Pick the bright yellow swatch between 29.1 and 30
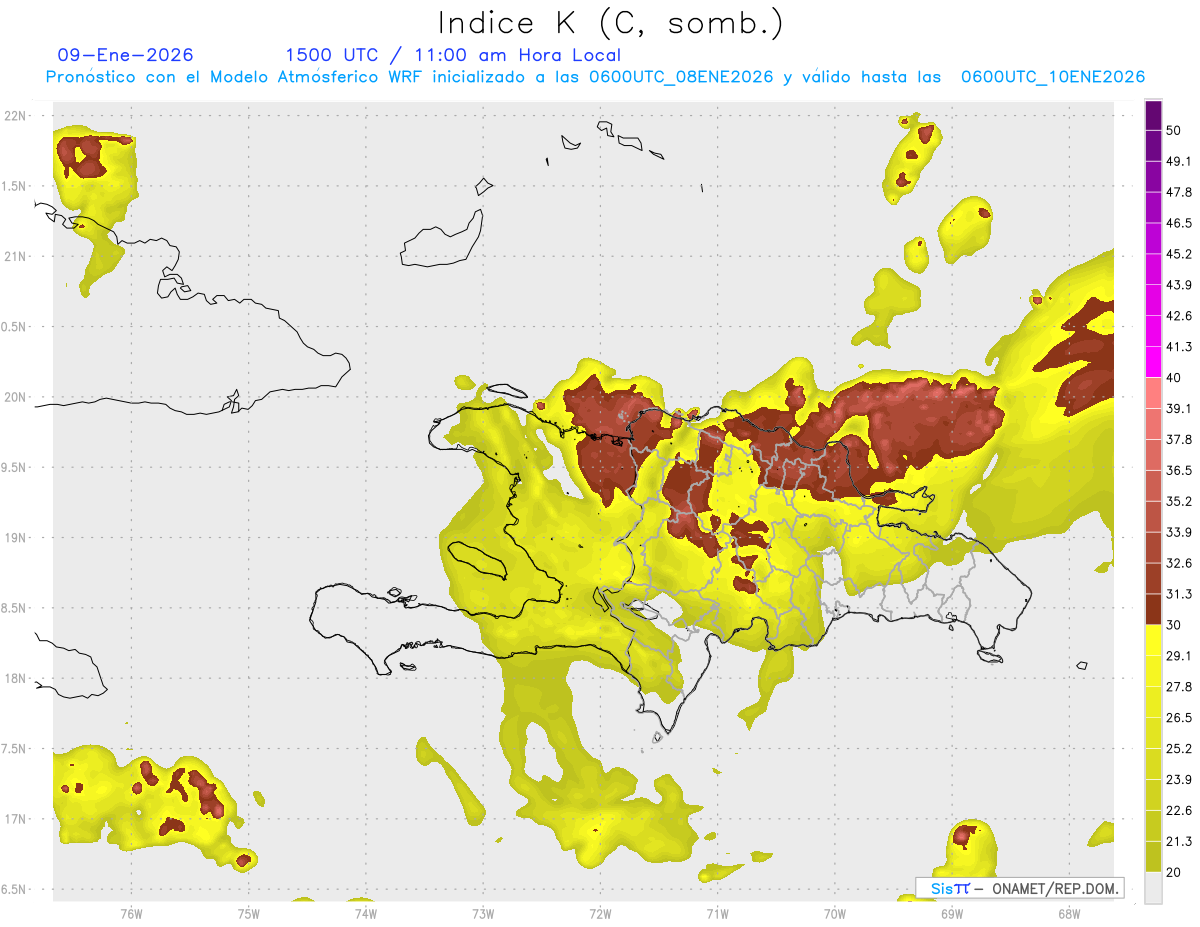This screenshot has height=927, width=1200. tap(1153, 641)
